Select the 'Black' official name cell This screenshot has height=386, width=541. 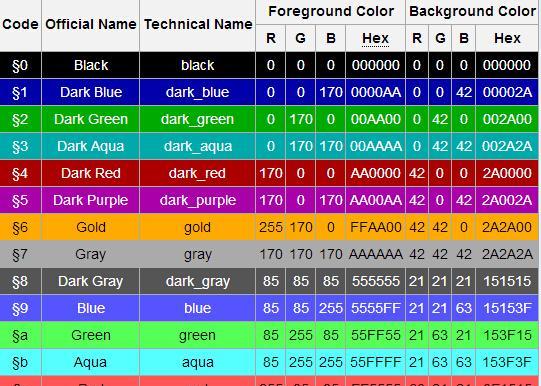[x=91, y=65]
